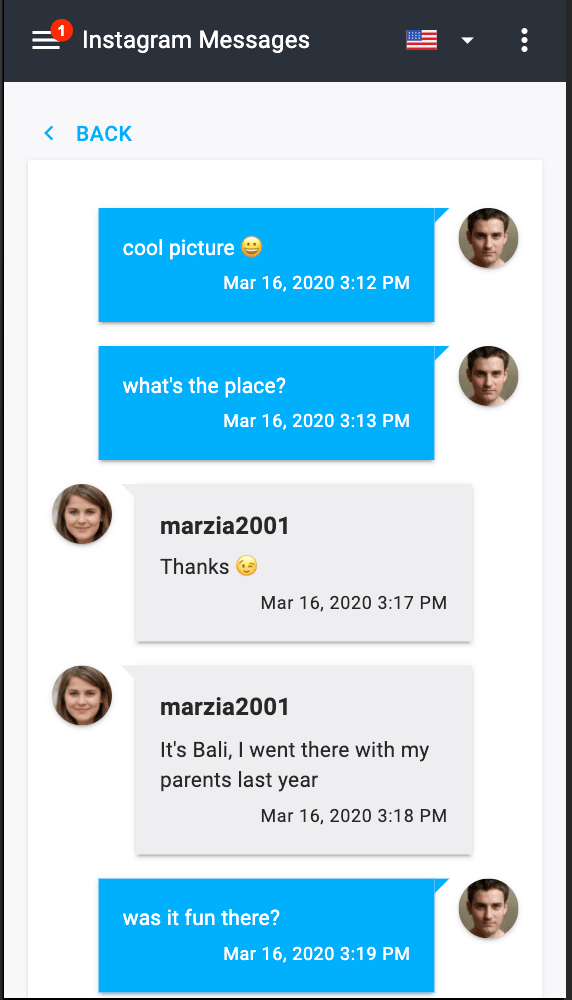The image size is (572, 1000).
Task: Click sender avatar beside 'cool picture' message
Action: coord(488,238)
